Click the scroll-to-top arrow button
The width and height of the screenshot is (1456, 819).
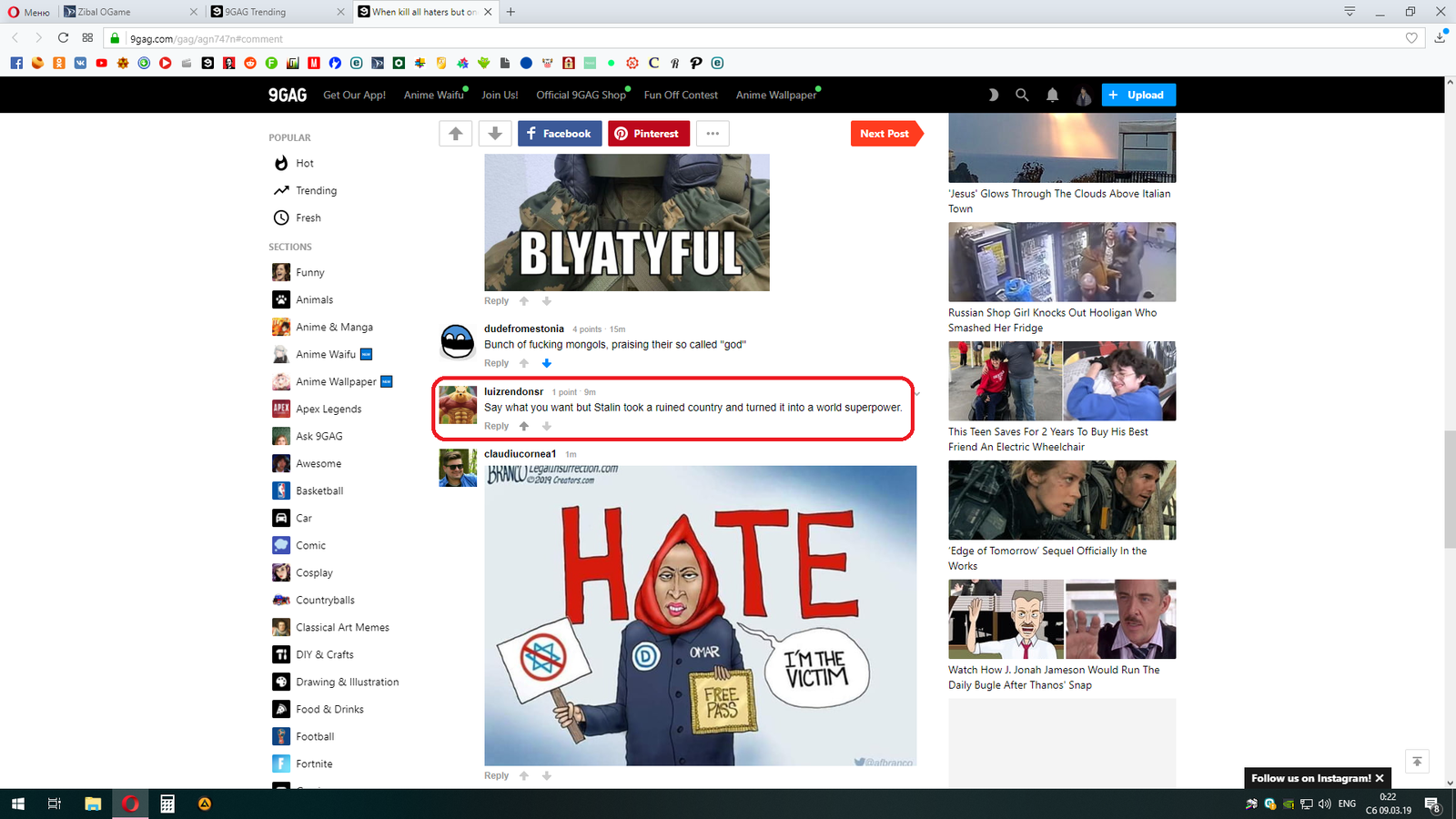1417,762
